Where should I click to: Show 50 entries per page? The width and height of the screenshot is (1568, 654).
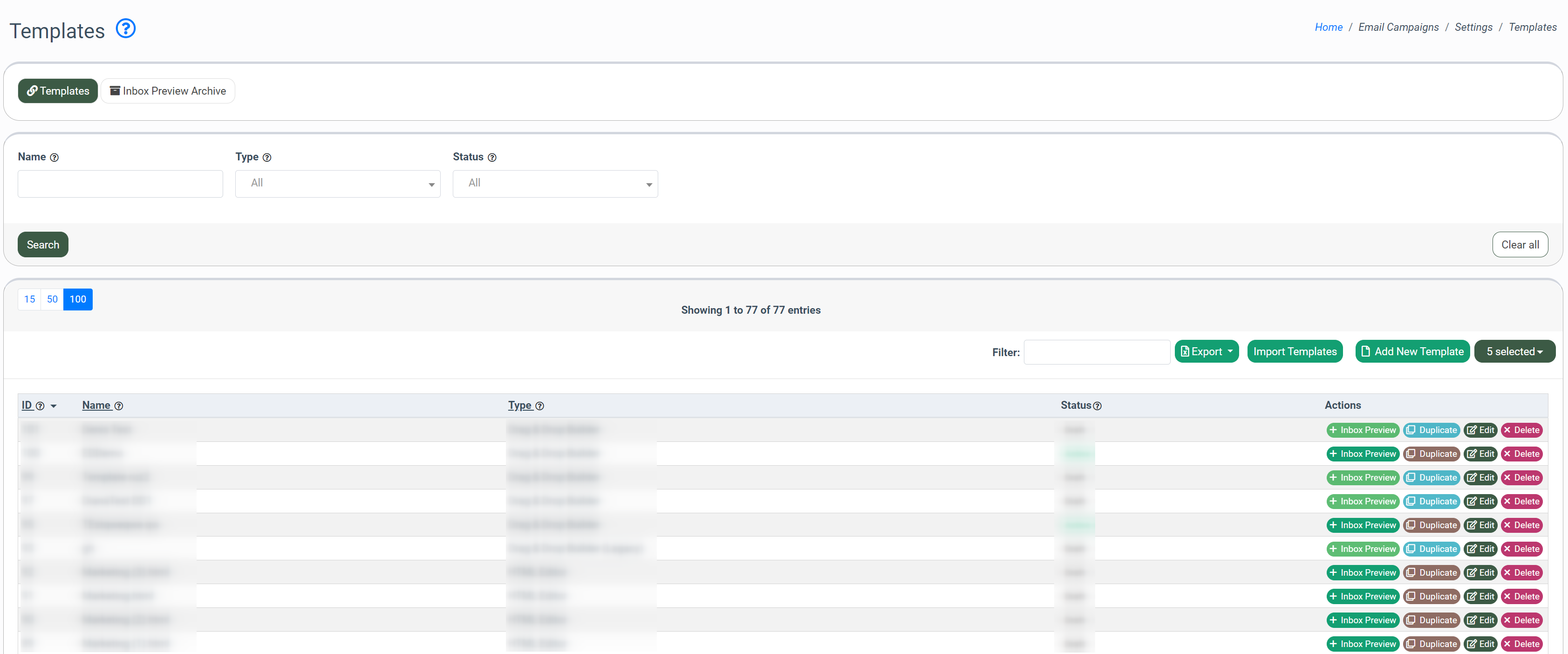coord(52,299)
